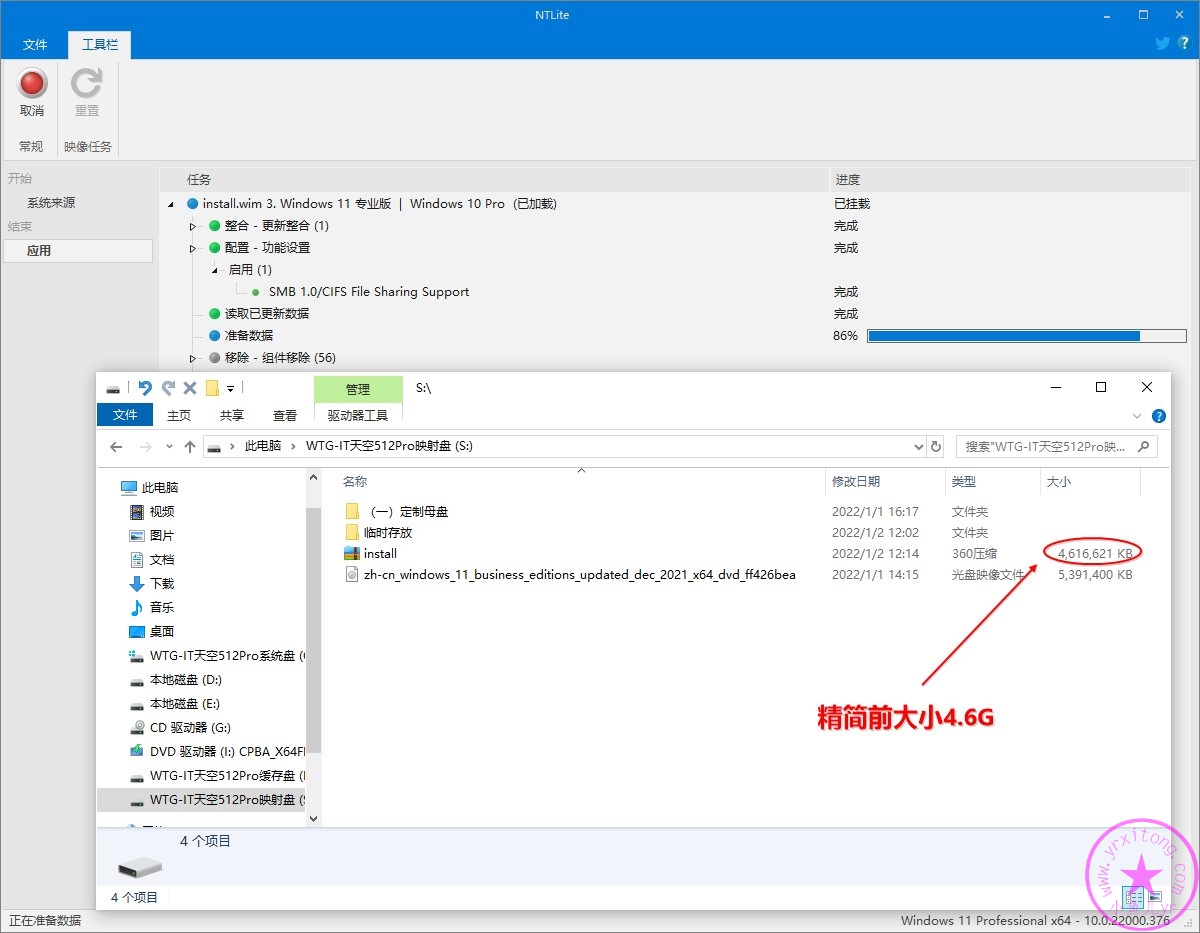1200x933 pixels.
Task: Click the undo arrow in Explorer quick access toolbar
Action: [x=146, y=388]
